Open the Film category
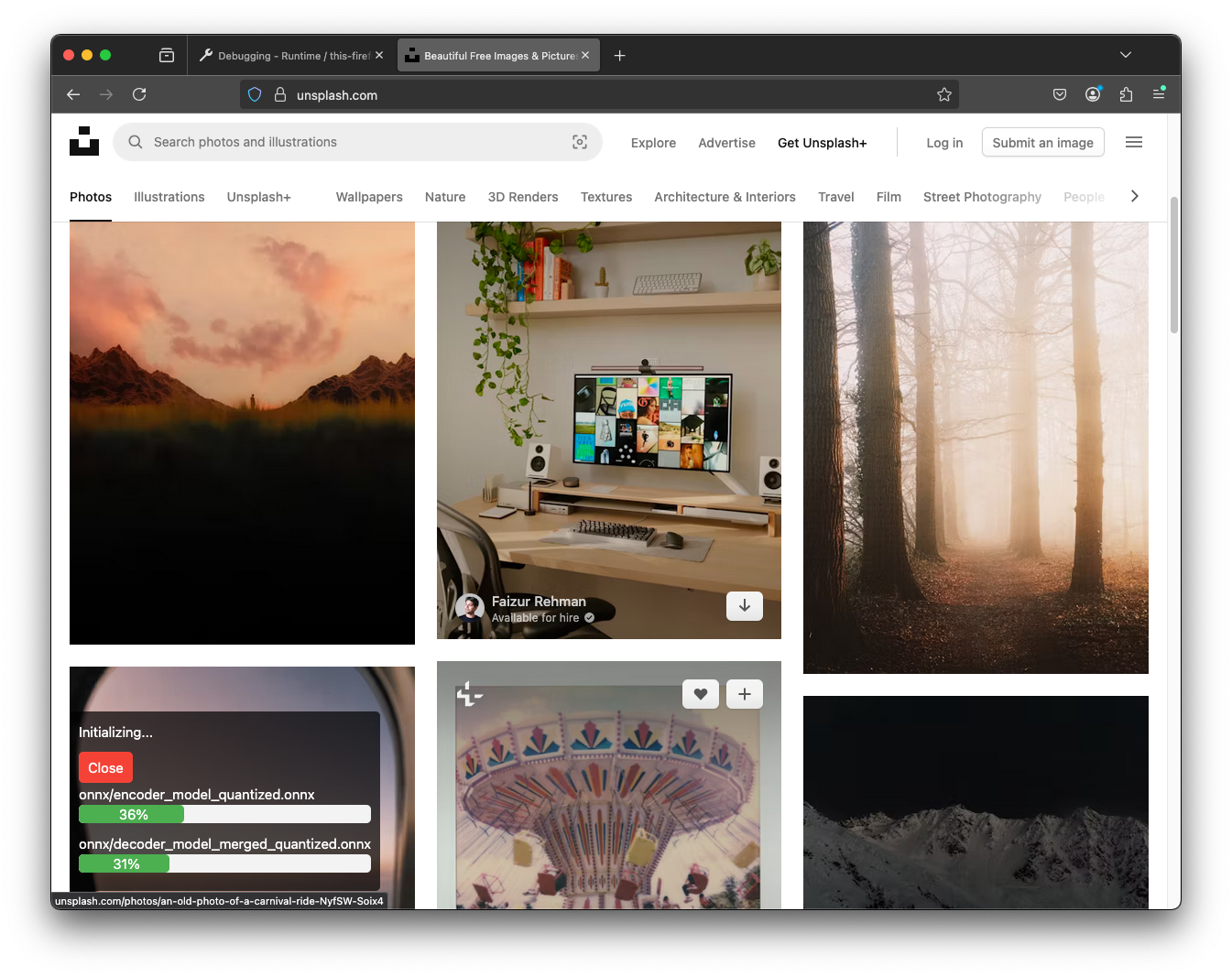Screen dimensions: 1232x977 coord(889,197)
